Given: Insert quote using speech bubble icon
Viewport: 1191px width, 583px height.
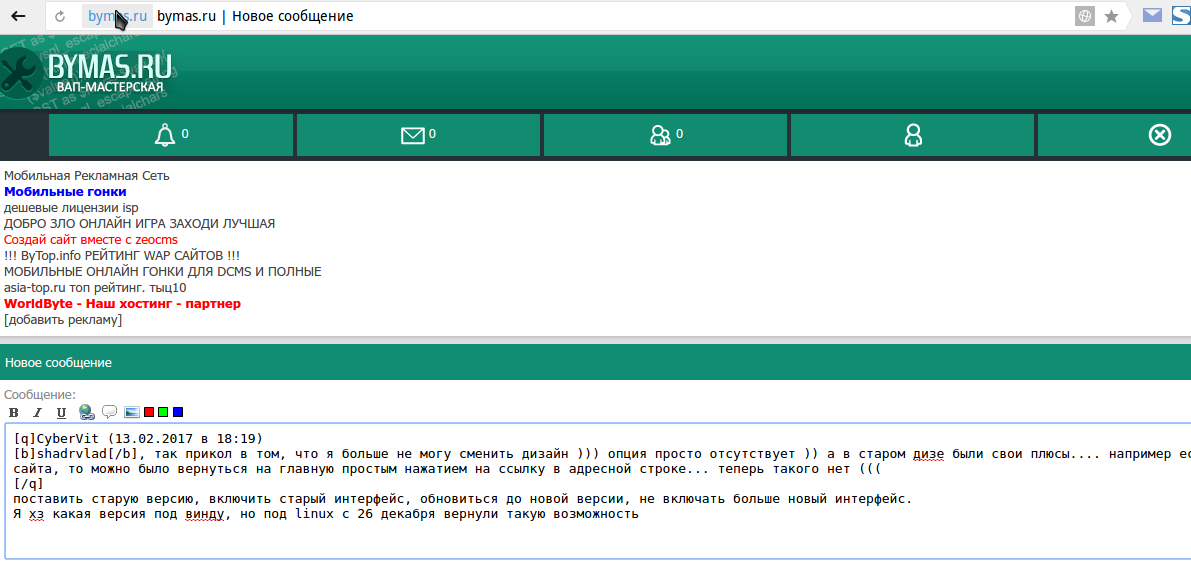Looking at the screenshot, I should pos(109,412).
